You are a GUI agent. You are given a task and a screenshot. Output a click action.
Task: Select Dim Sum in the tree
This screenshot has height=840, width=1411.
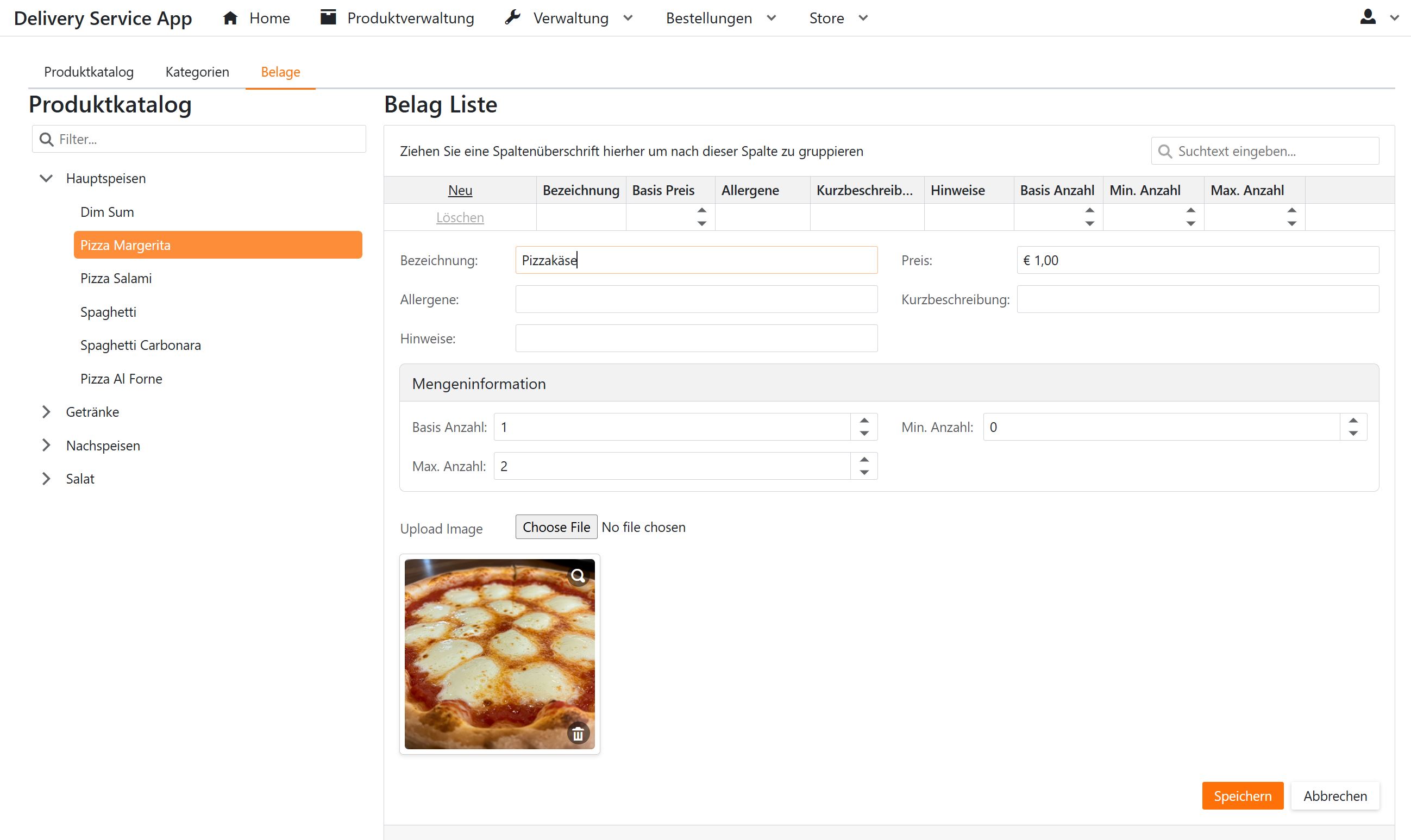pos(107,212)
